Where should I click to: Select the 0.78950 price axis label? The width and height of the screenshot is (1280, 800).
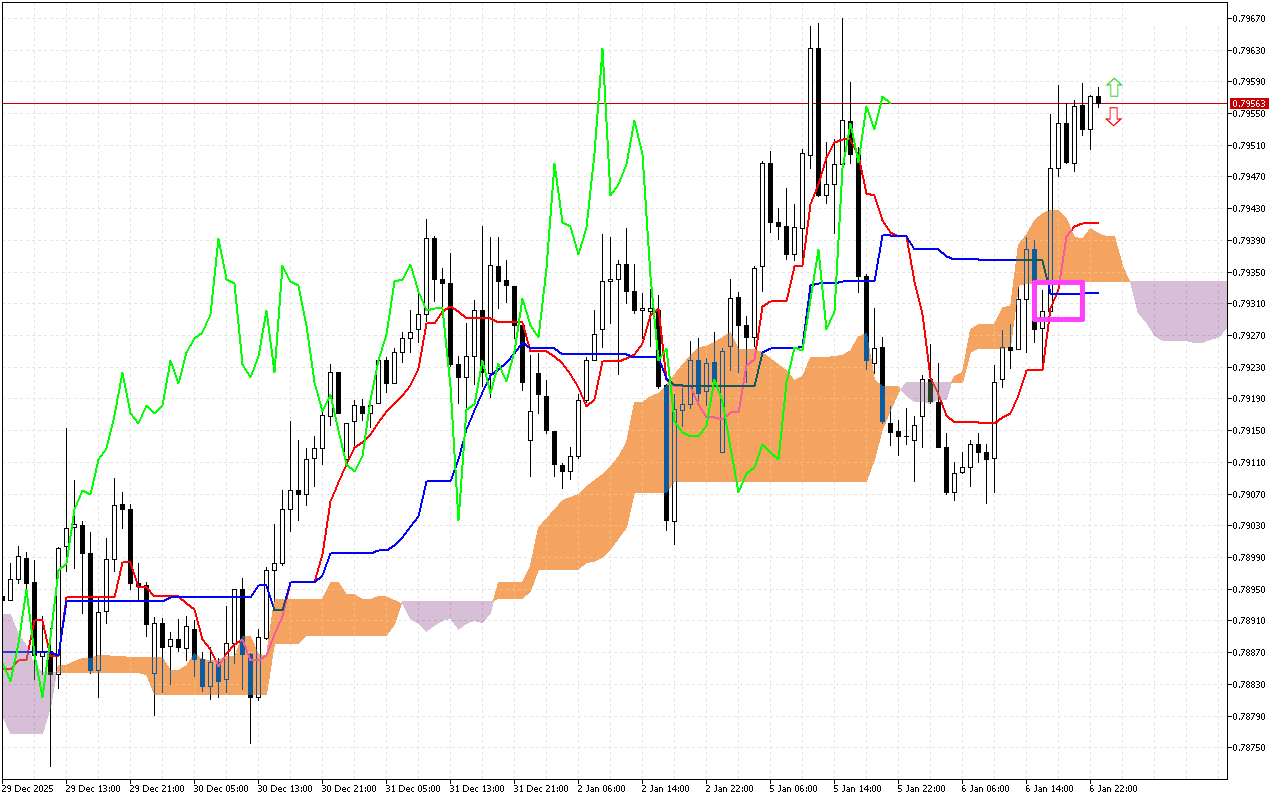point(1249,589)
